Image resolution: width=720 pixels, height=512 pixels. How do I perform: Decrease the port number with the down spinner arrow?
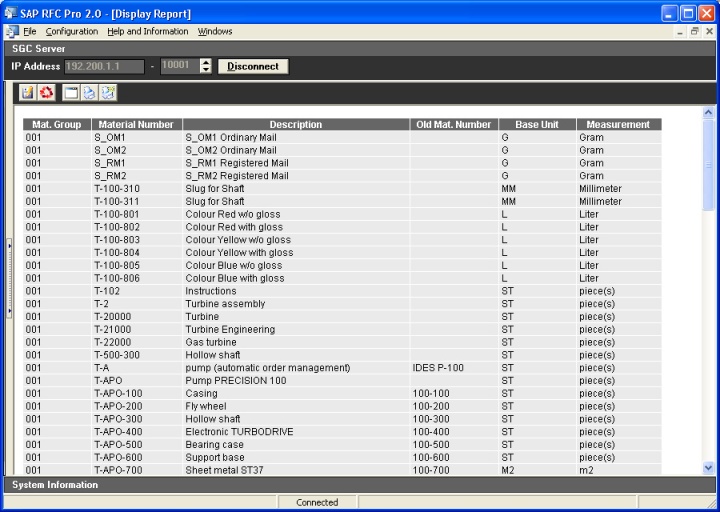[205, 70]
